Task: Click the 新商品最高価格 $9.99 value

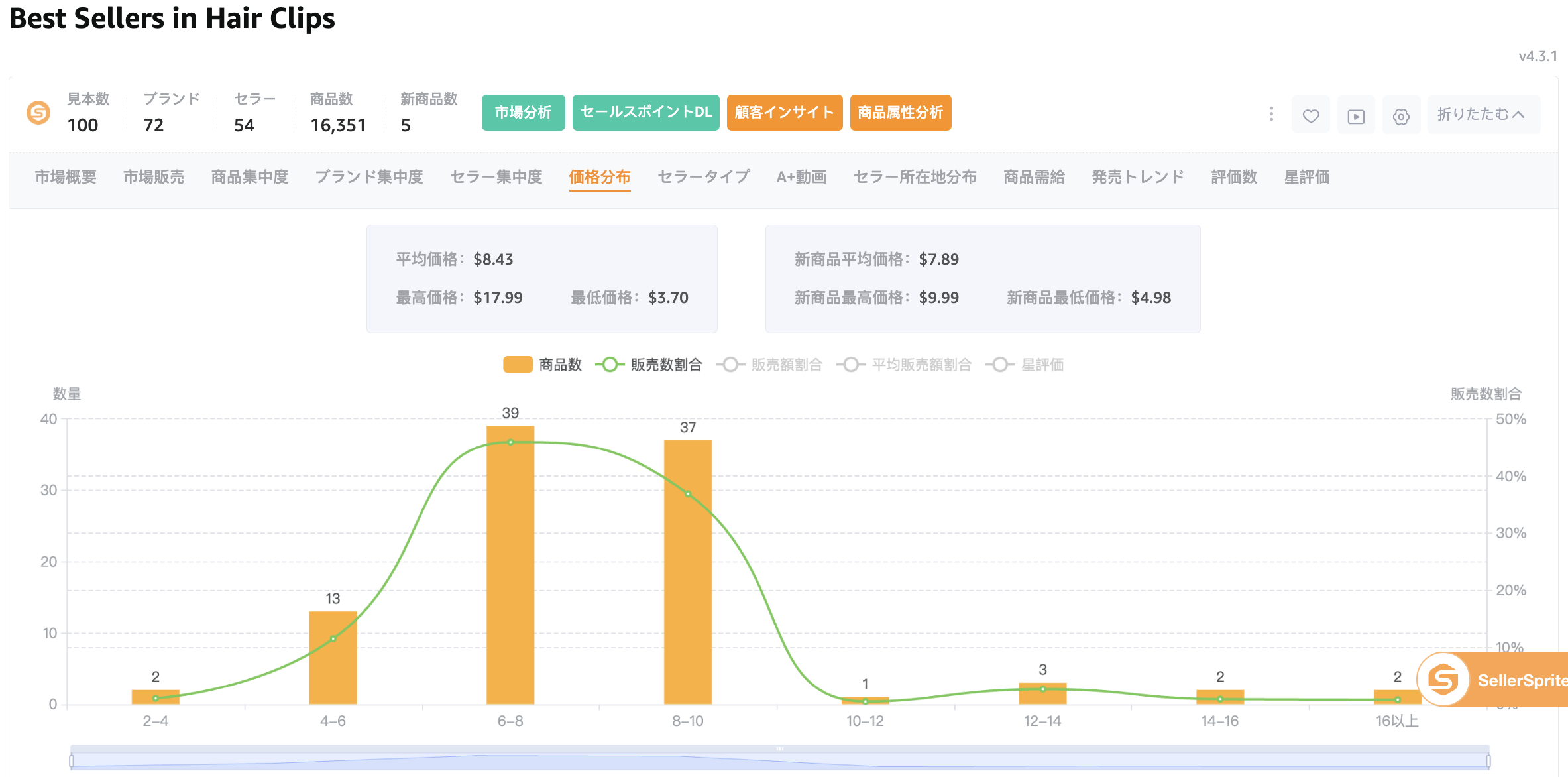Action: coord(938,298)
